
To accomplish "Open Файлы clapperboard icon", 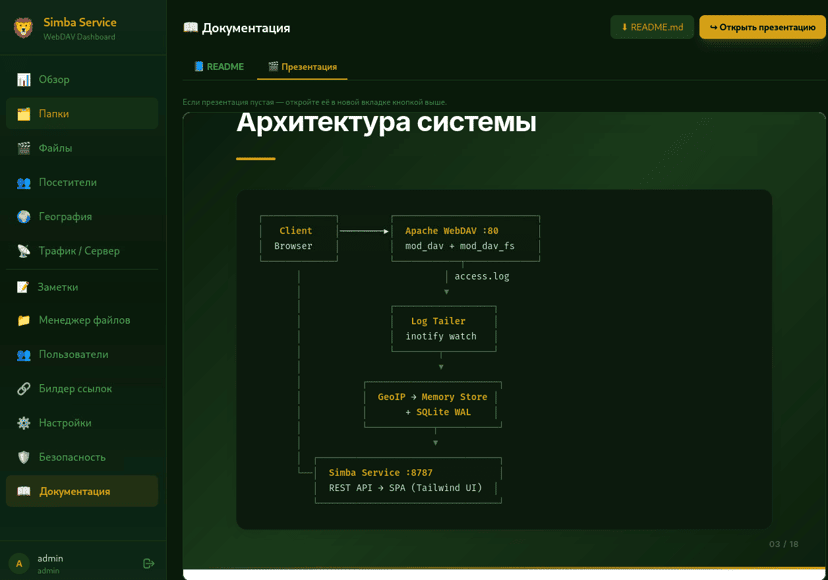I will (24, 148).
